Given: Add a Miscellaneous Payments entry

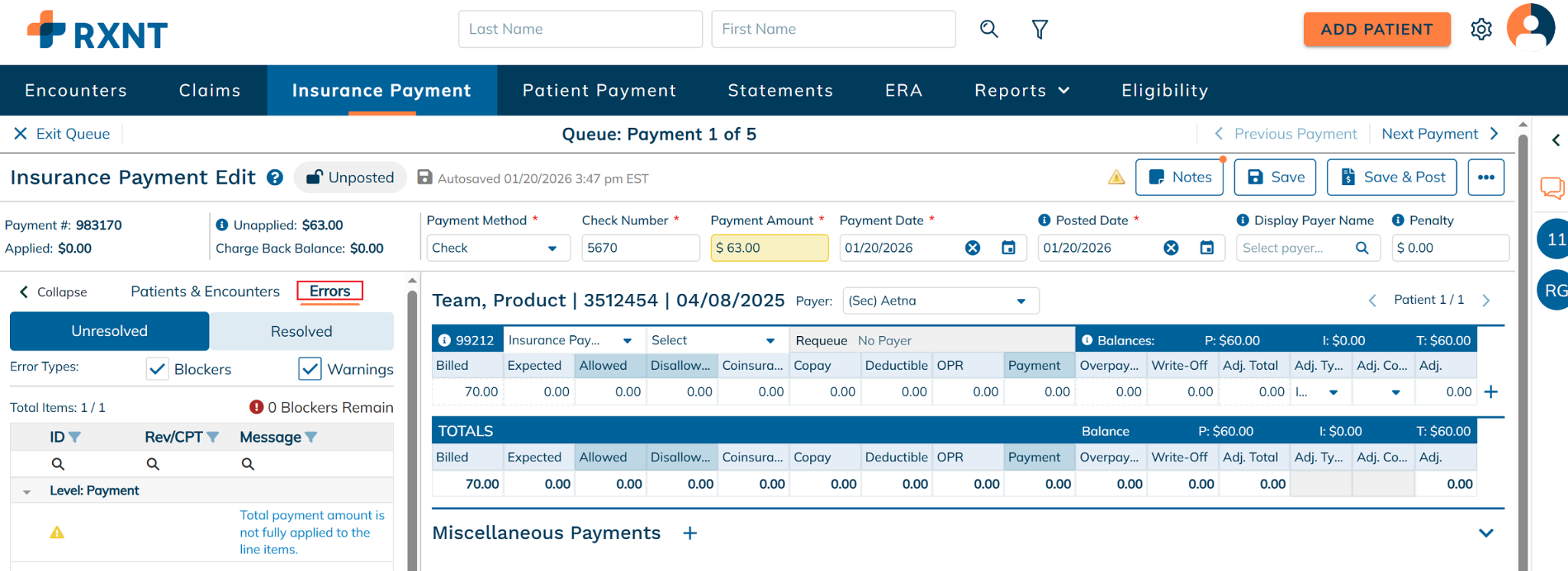Looking at the screenshot, I should (x=690, y=533).
